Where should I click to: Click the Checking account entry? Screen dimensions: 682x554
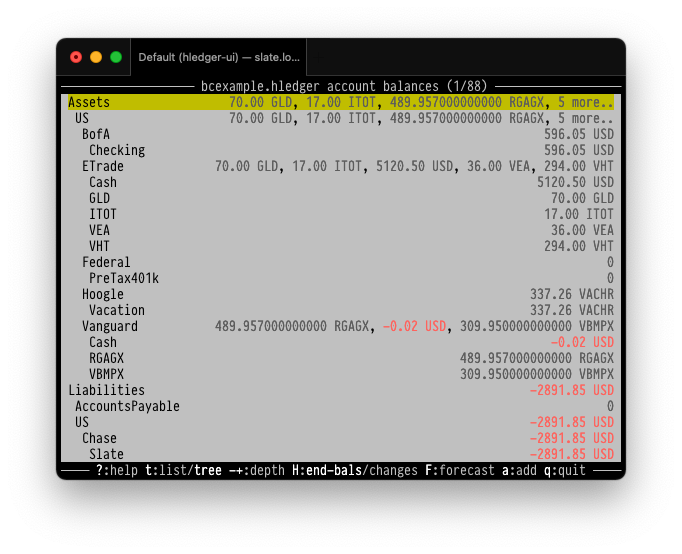point(116,150)
